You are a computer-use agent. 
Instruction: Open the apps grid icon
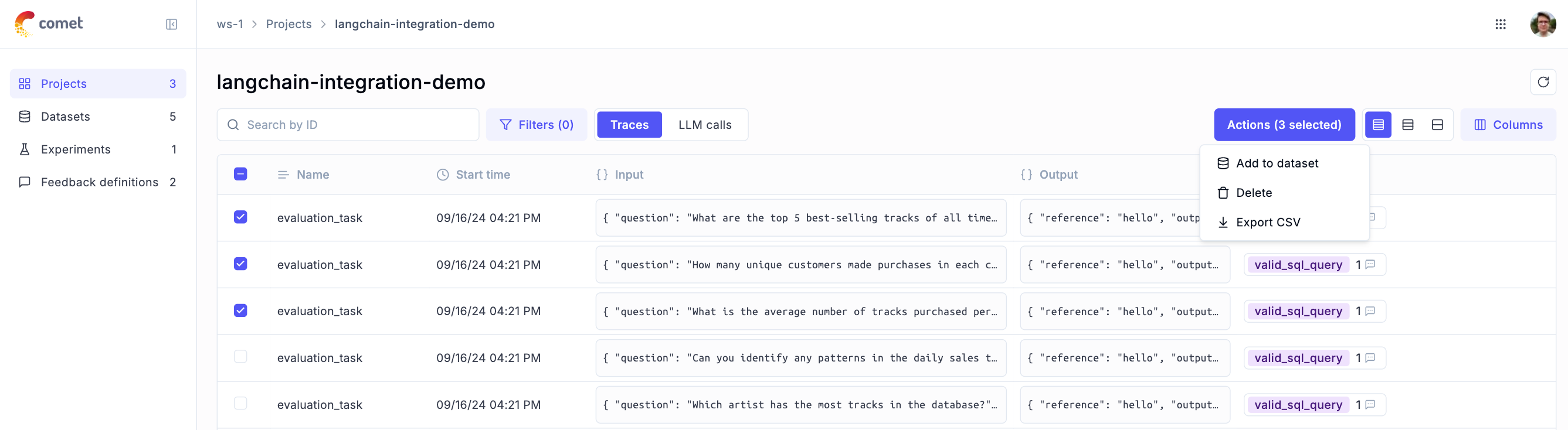tap(1501, 25)
